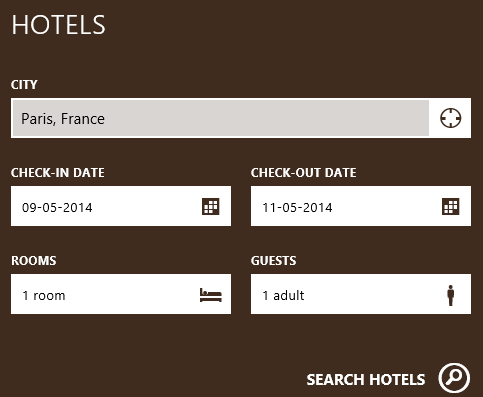Click the Paris, France city text
This screenshot has height=397, width=483.
(x=63, y=119)
